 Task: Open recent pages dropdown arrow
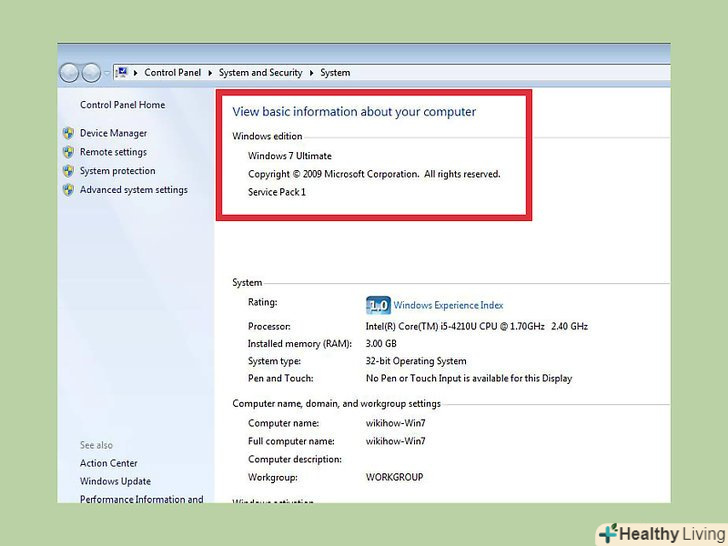(107, 73)
